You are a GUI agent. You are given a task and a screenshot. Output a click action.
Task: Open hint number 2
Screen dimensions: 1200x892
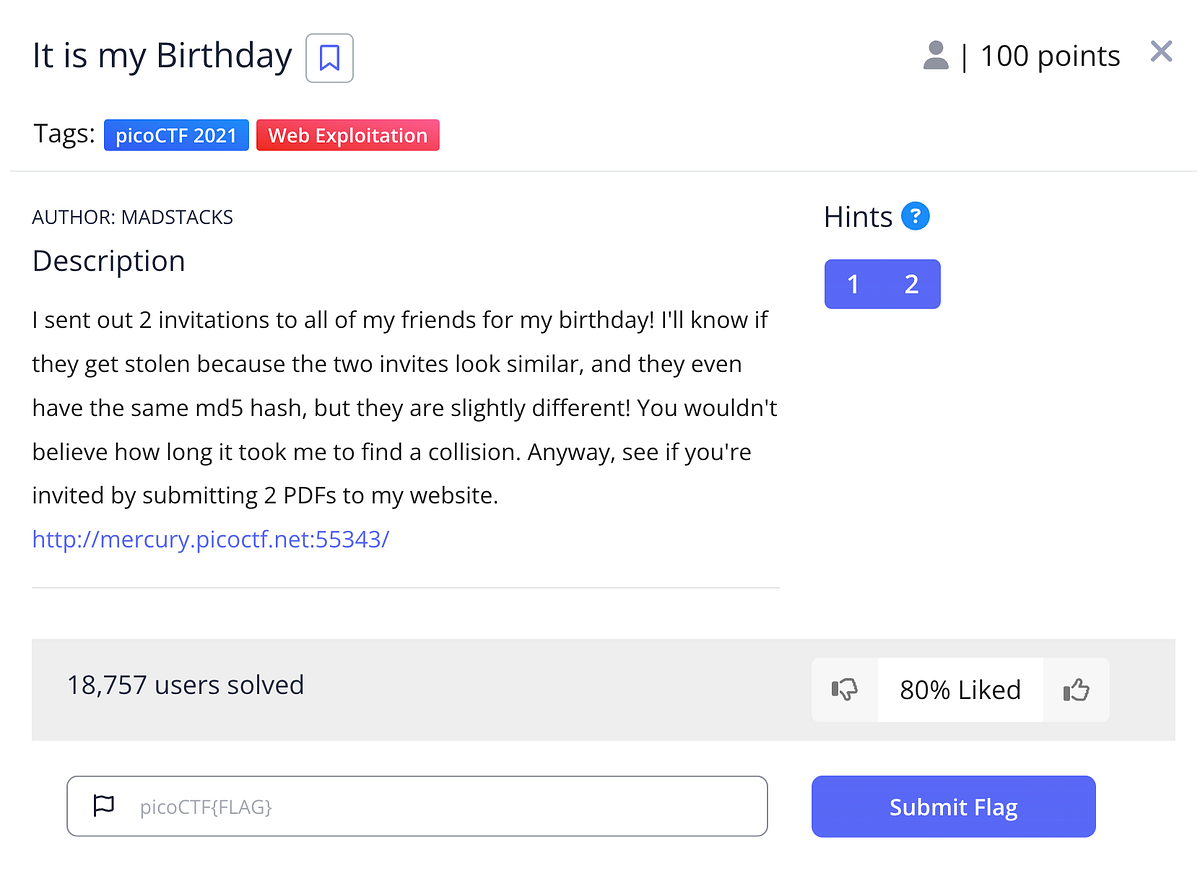(x=911, y=284)
